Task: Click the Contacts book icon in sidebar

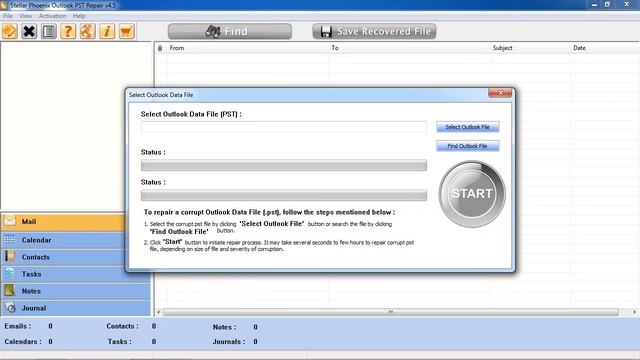Action: click(x=10, y=256)
